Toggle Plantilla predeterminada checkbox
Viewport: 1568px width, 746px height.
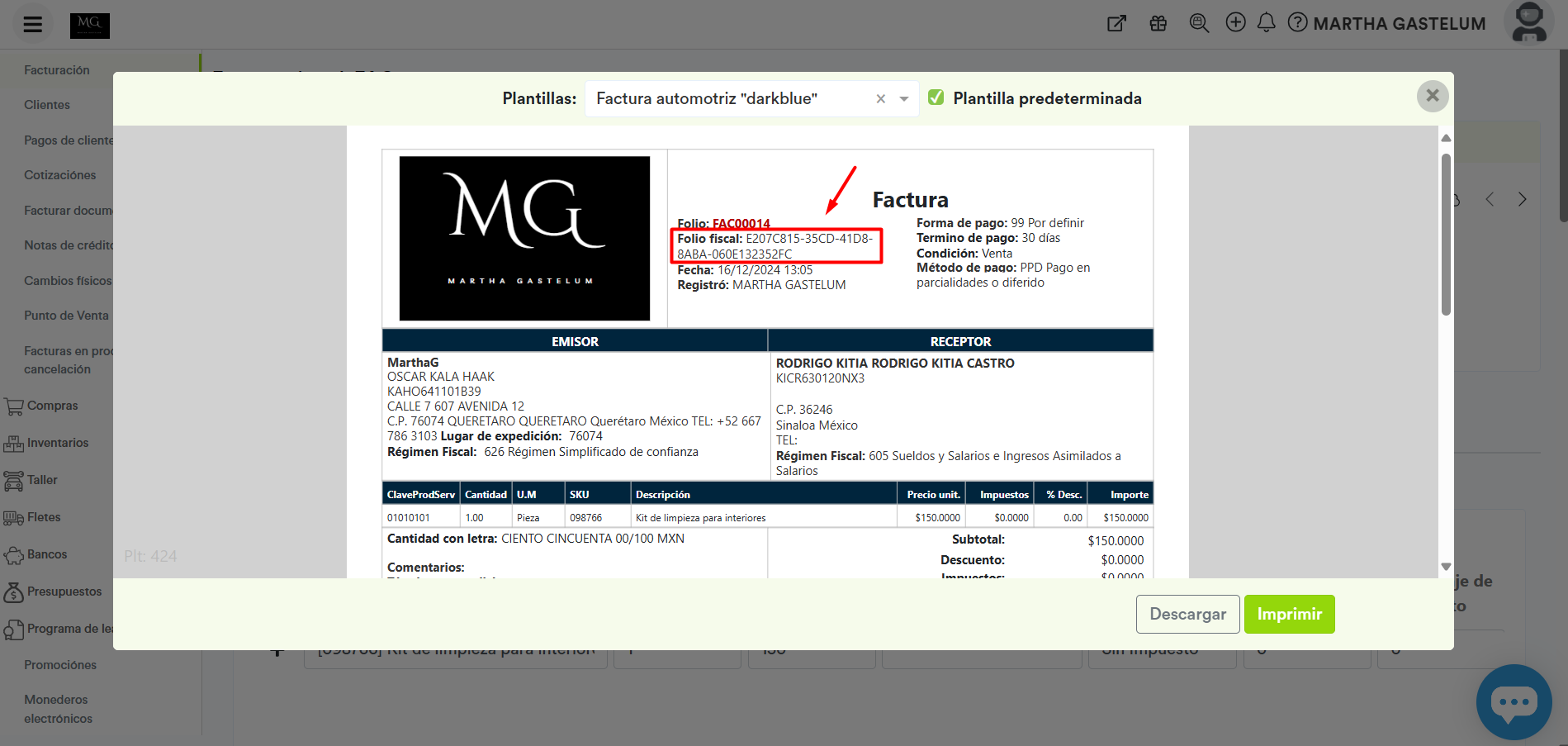pos(936,97)
